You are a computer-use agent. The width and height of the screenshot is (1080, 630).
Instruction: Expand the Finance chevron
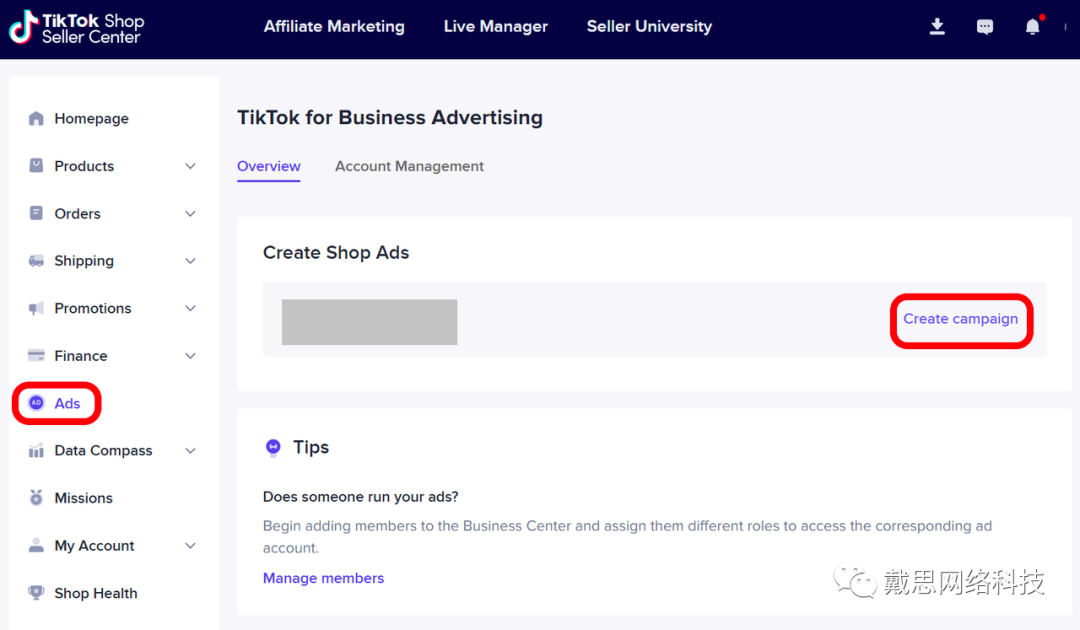click(191, 356)
